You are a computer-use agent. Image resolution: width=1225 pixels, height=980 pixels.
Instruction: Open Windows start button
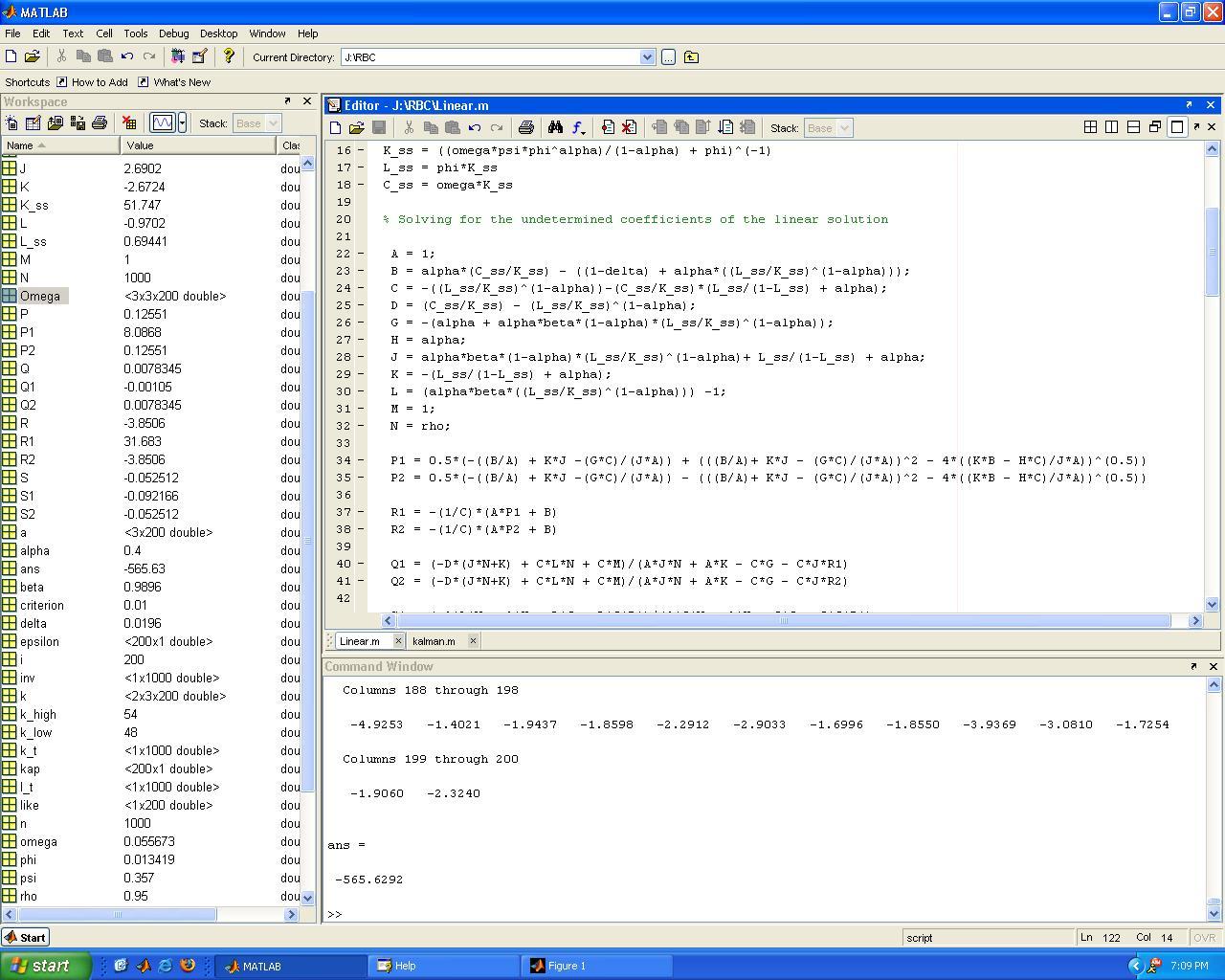(45, 966)
